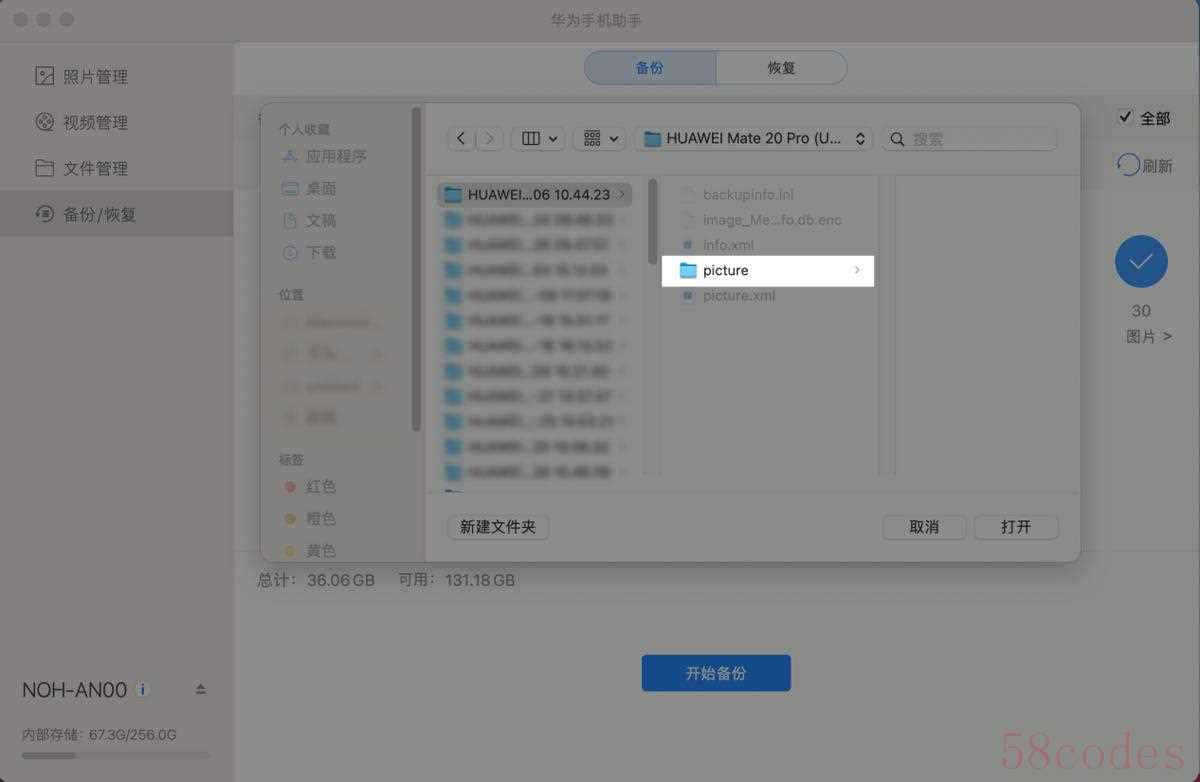The height and width of the screenshot is (782, 1200).
Task: Open File Management (文件管理) folder icon
Action: (44, 168)
